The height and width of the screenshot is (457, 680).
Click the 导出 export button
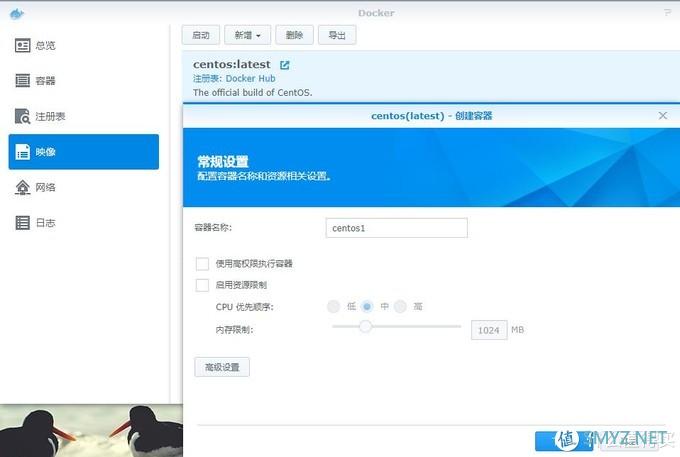pos(337,35)
